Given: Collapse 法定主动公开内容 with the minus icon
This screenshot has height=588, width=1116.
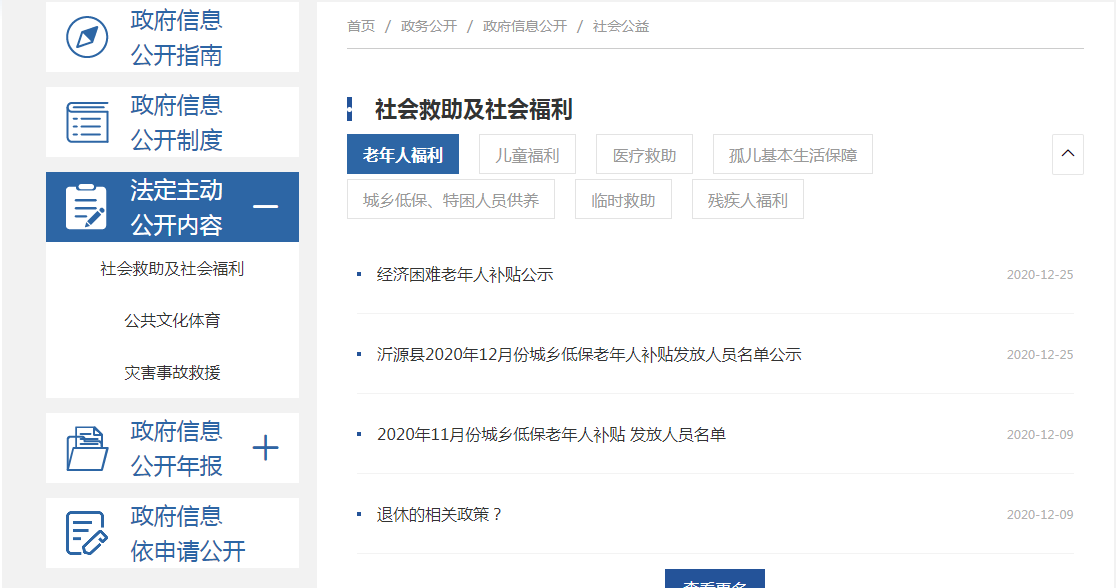Looking at the screenshot, I should (265, 207).
